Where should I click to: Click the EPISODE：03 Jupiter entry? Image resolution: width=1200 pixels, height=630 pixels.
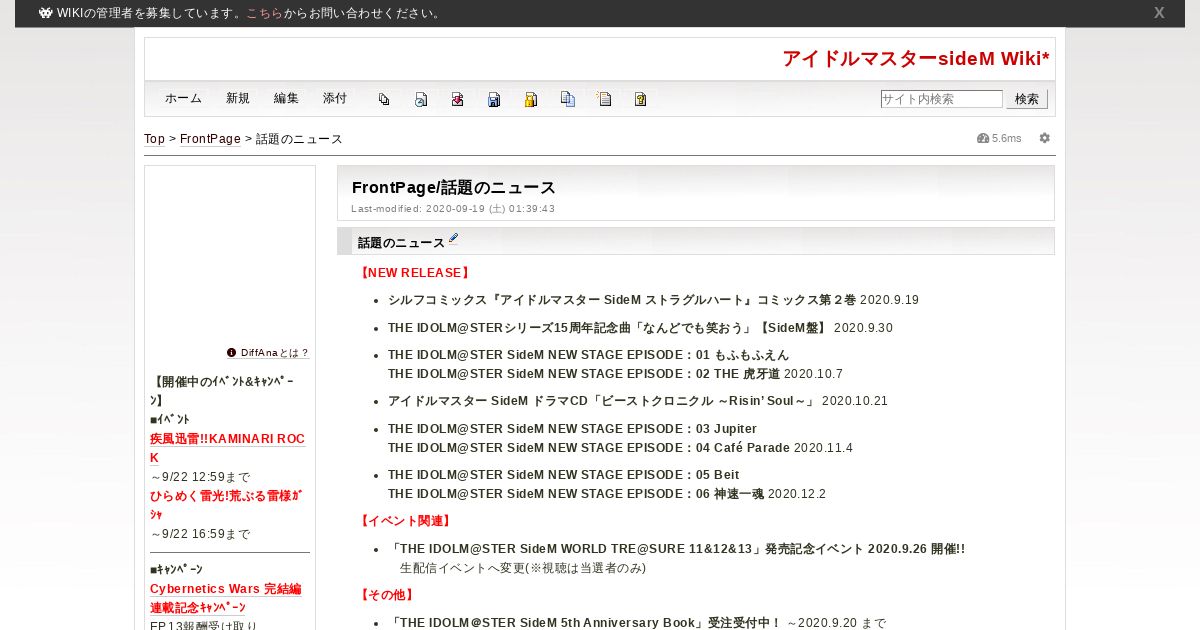[572, 429]
